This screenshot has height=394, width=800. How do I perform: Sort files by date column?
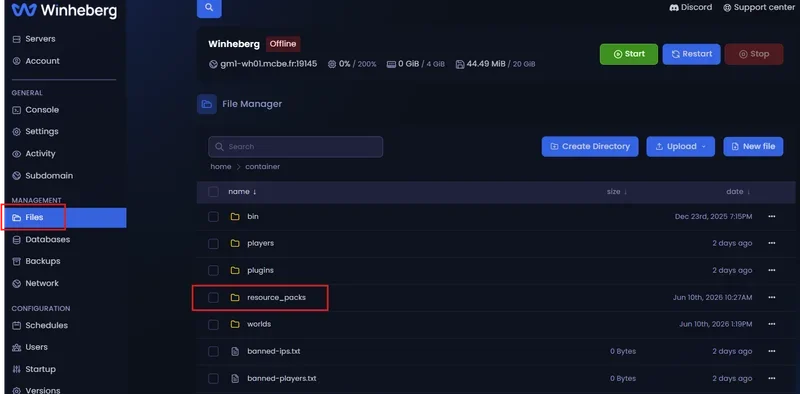(x=738, y=192)
